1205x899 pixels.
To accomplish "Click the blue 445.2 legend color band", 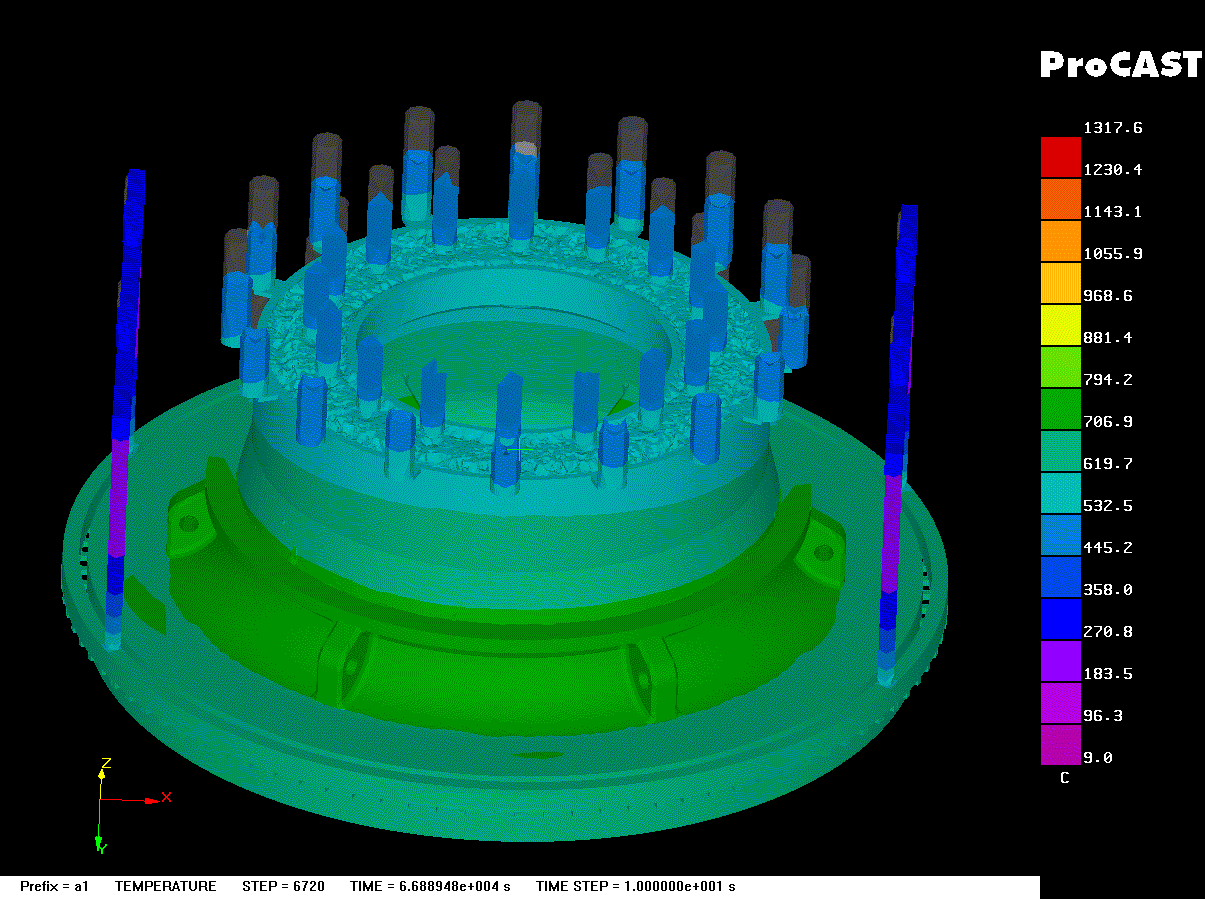I will click(1060, 577).
